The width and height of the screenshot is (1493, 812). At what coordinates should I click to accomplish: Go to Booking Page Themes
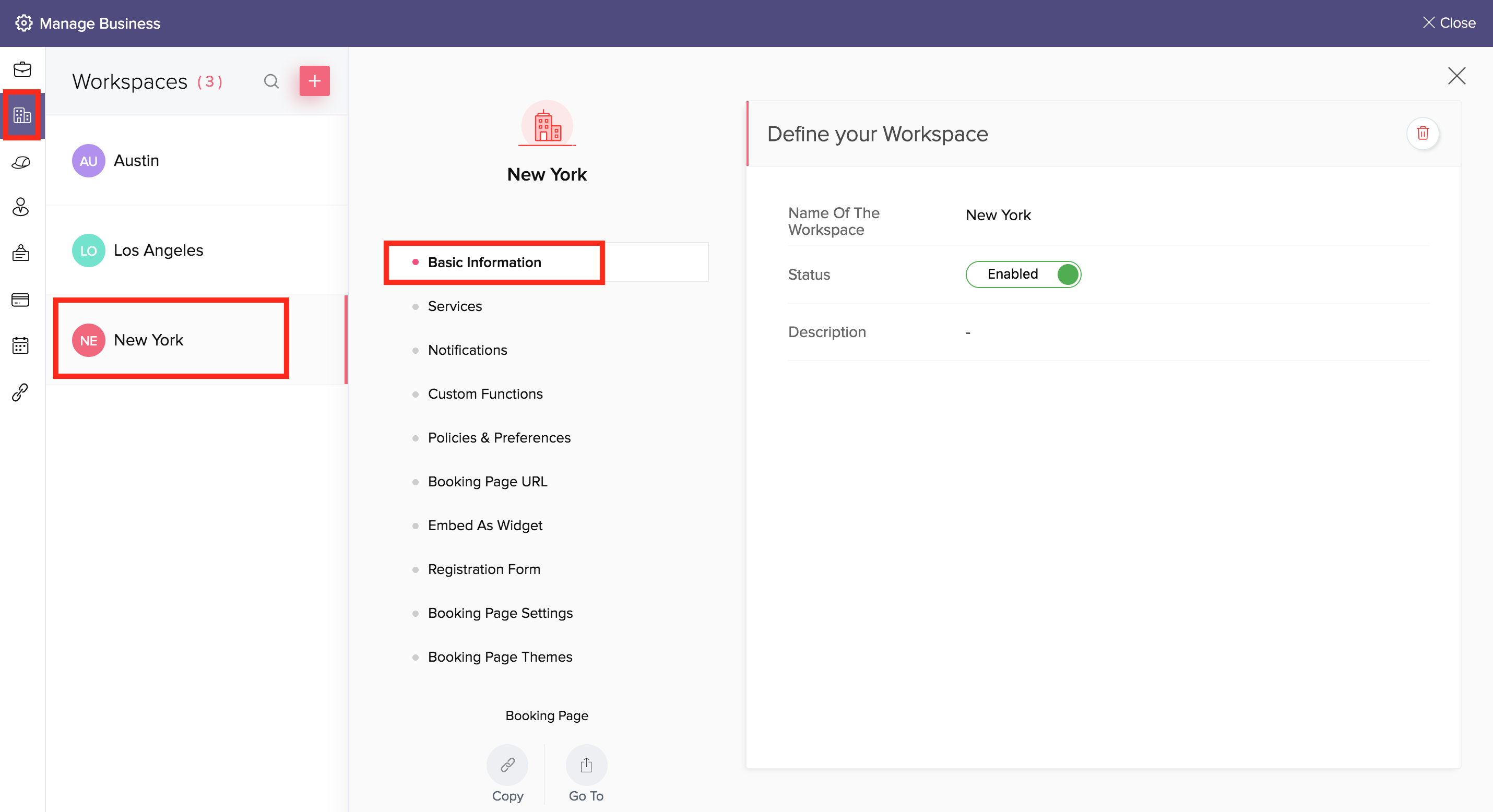[500, 656]
